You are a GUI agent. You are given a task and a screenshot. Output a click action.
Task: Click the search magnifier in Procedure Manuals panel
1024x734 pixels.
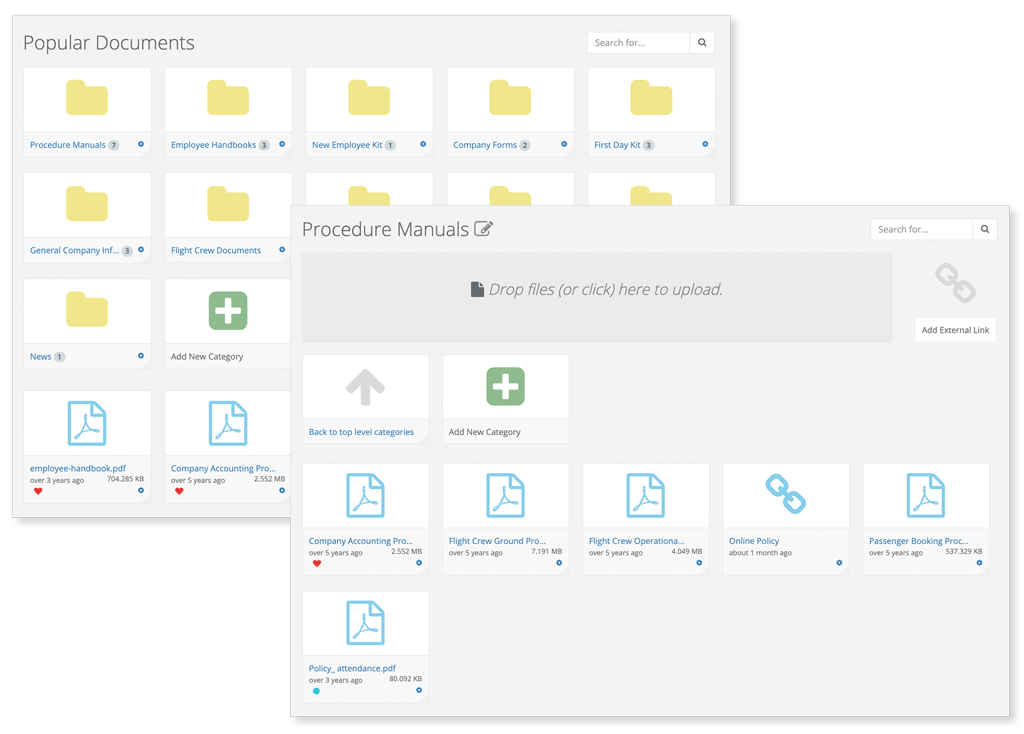click(985, 229)
